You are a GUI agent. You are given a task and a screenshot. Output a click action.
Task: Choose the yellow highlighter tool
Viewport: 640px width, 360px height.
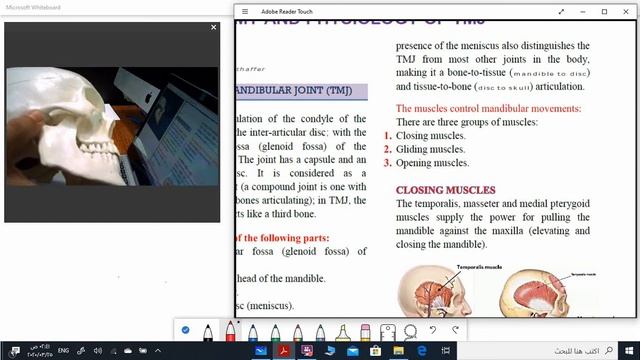343,332
